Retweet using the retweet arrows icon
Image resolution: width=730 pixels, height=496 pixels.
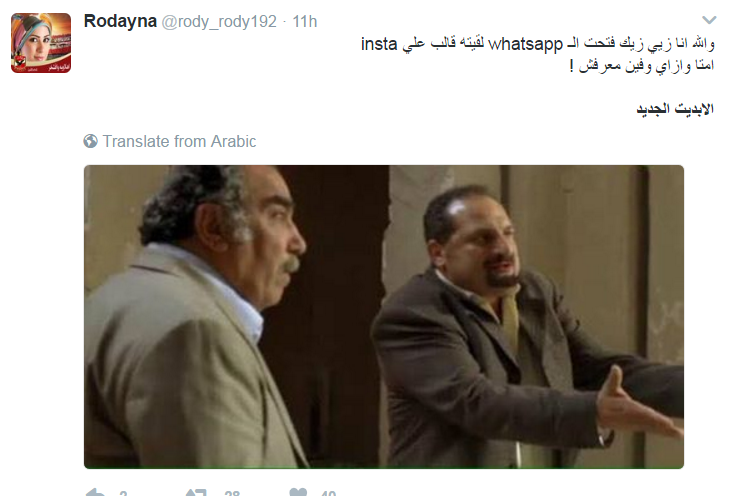click(x=196, y=492)
